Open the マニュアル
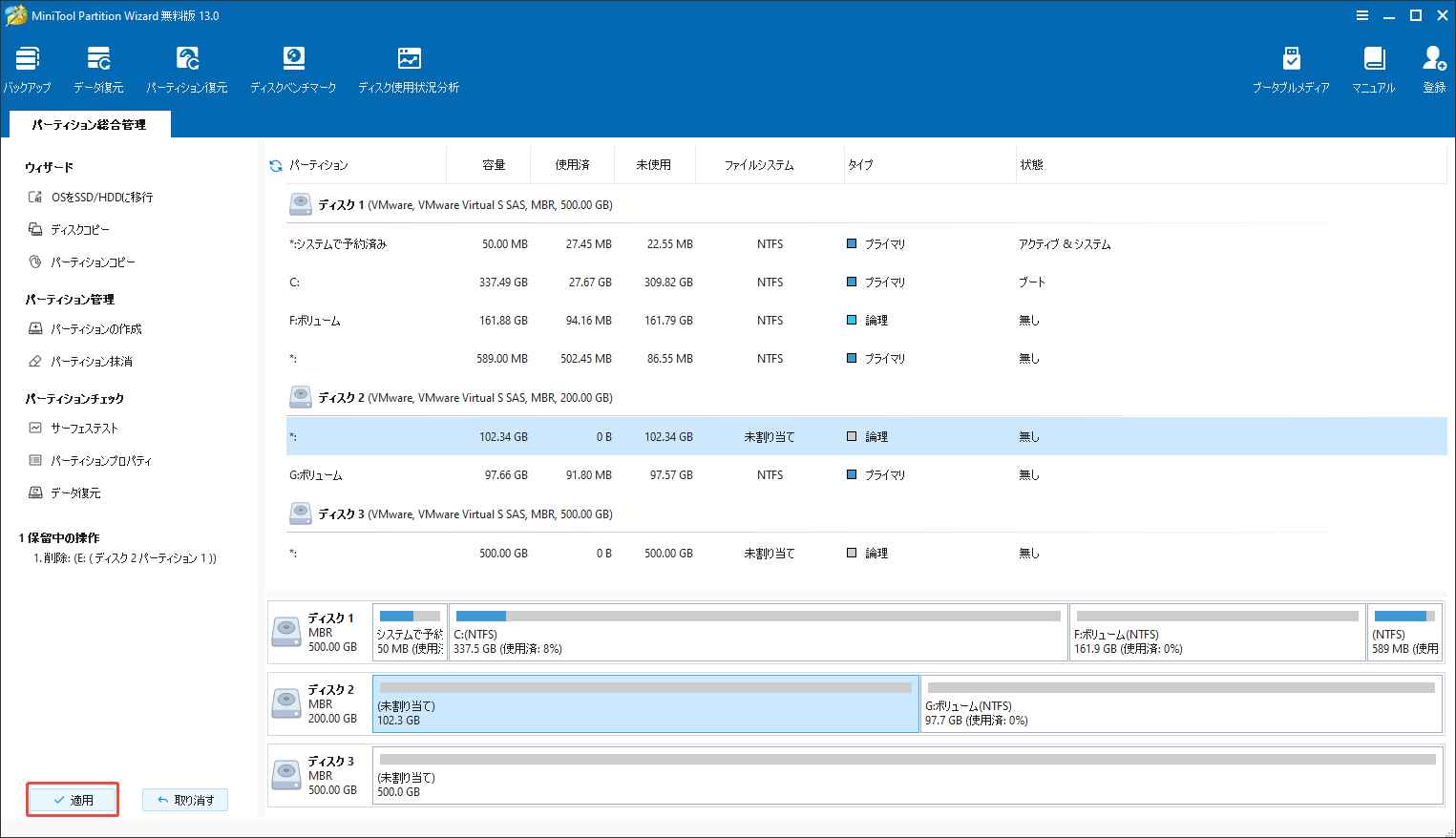 click(1374, 67)
